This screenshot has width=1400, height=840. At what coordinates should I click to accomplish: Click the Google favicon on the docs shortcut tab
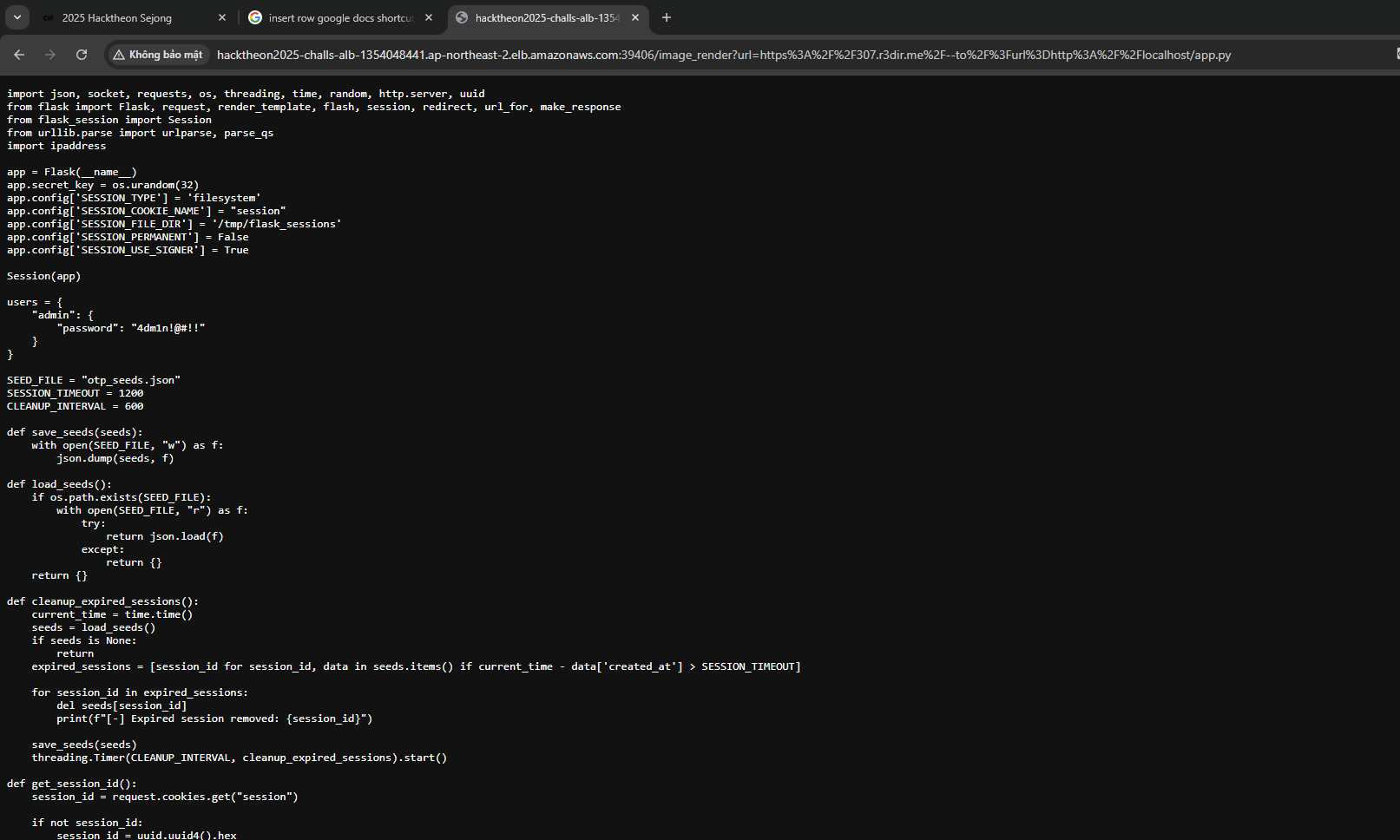(255, 17)
